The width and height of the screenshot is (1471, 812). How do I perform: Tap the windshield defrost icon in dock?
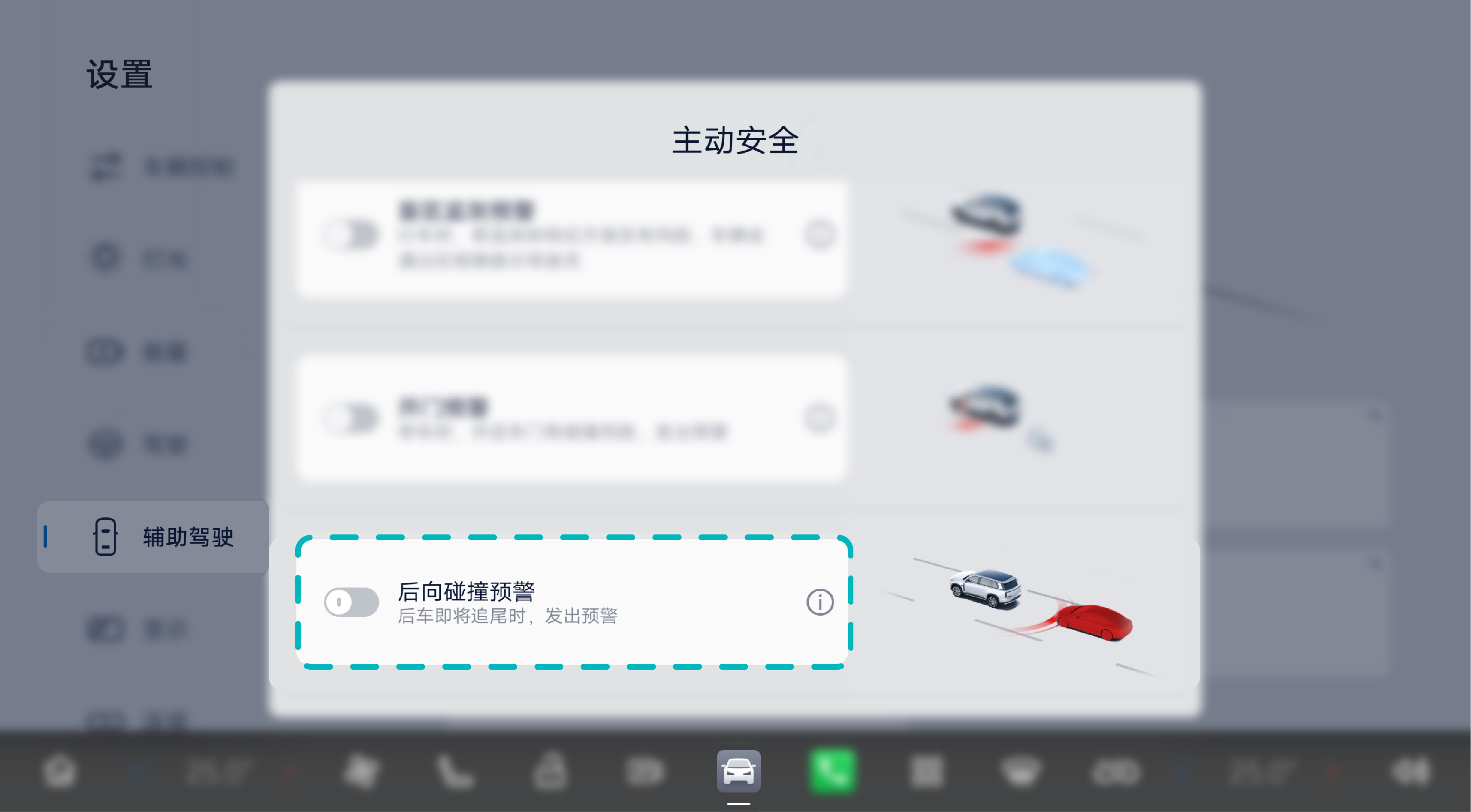coord(1021,771)
